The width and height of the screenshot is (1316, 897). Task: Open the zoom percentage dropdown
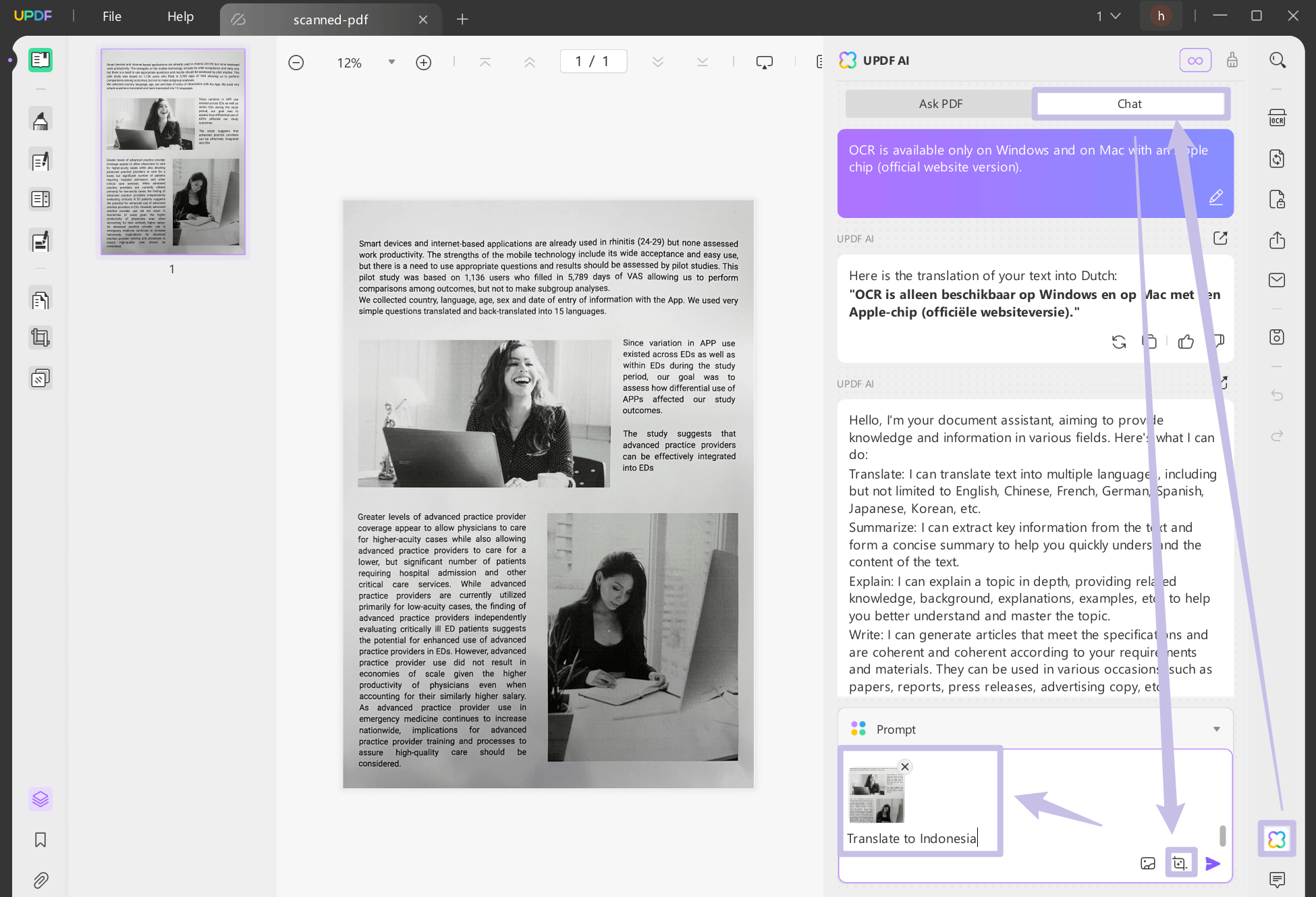(391, 61)
